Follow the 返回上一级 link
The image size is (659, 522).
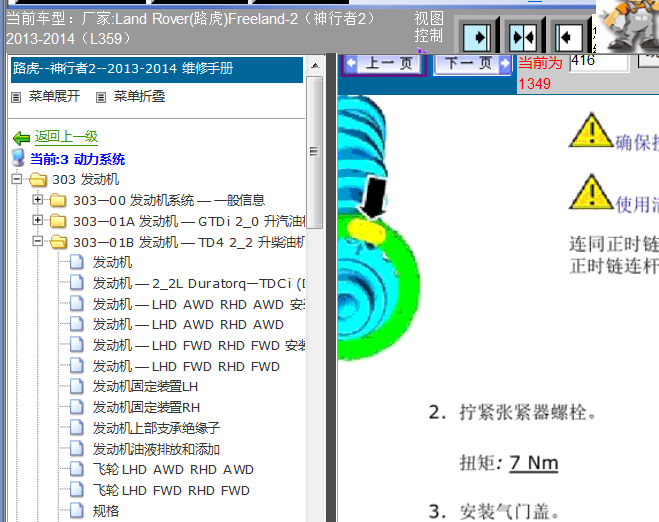click(x=66, y=137)
